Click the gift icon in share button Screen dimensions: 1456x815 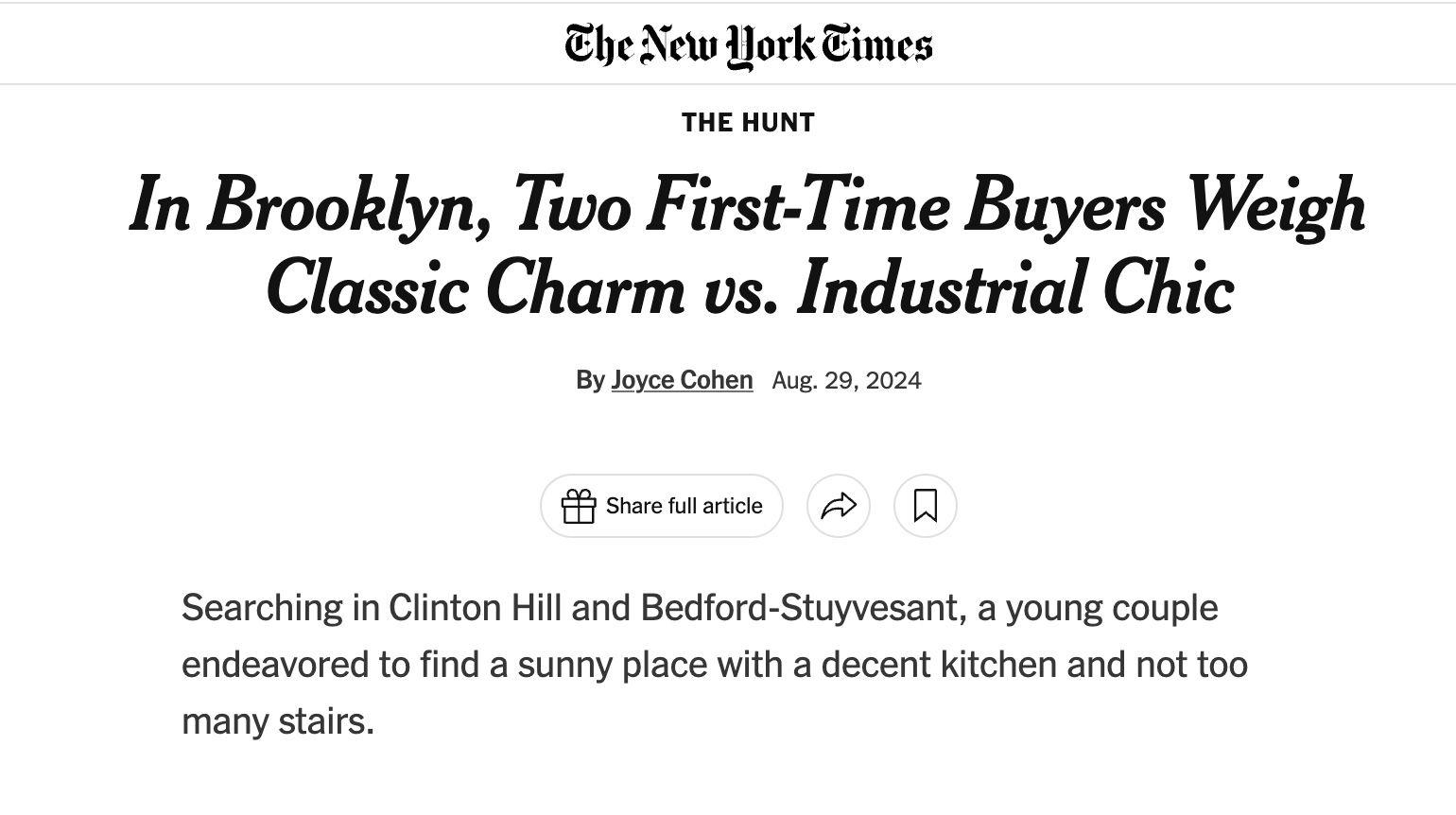pyautogui.click(x=579, y=507)
